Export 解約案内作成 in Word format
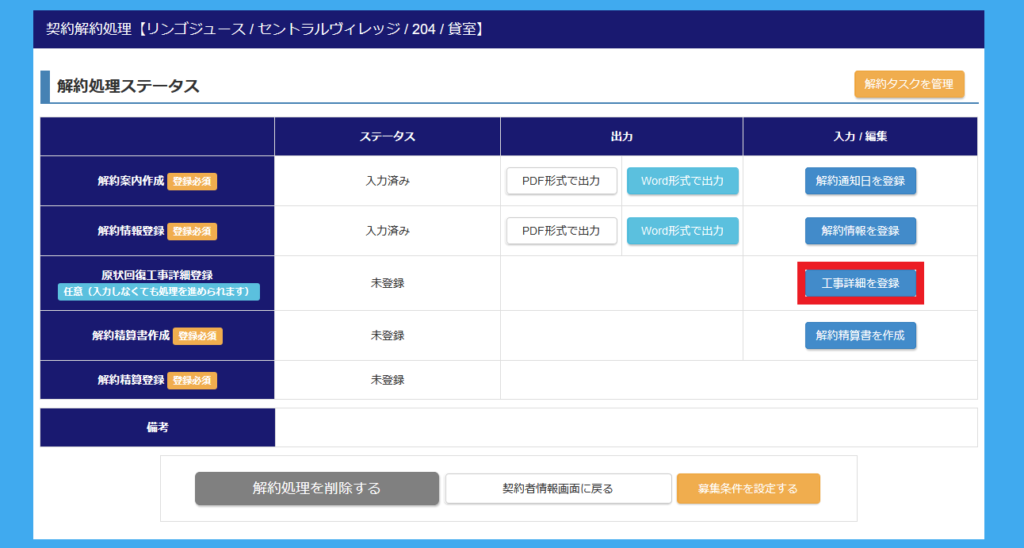 682,181
